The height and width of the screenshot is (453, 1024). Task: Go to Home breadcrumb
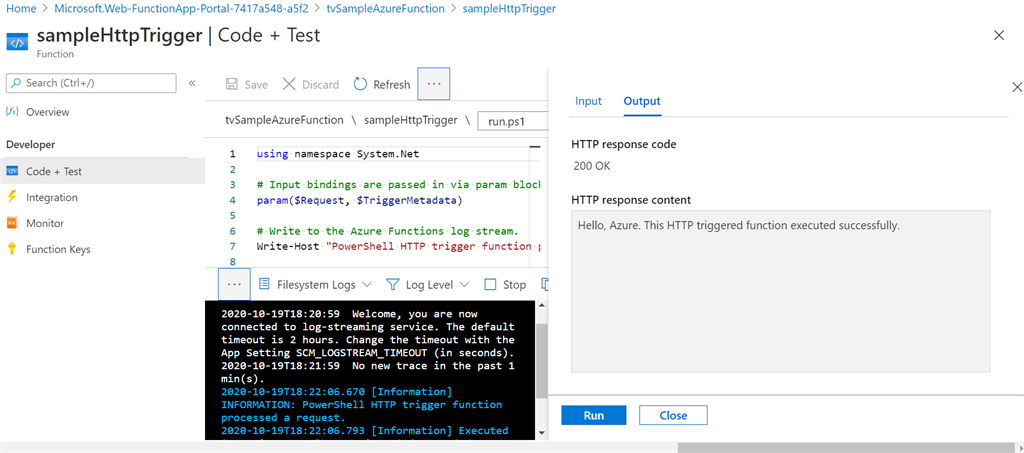click(20, 9)
